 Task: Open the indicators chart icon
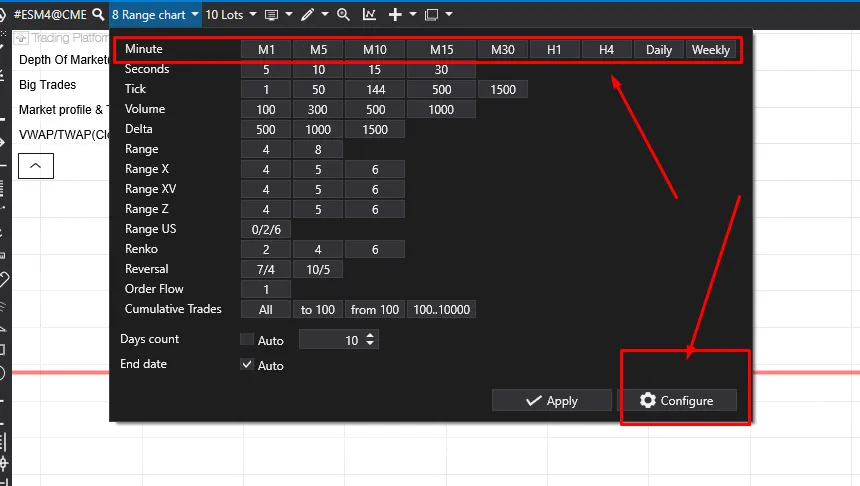(x=370, y=15)
